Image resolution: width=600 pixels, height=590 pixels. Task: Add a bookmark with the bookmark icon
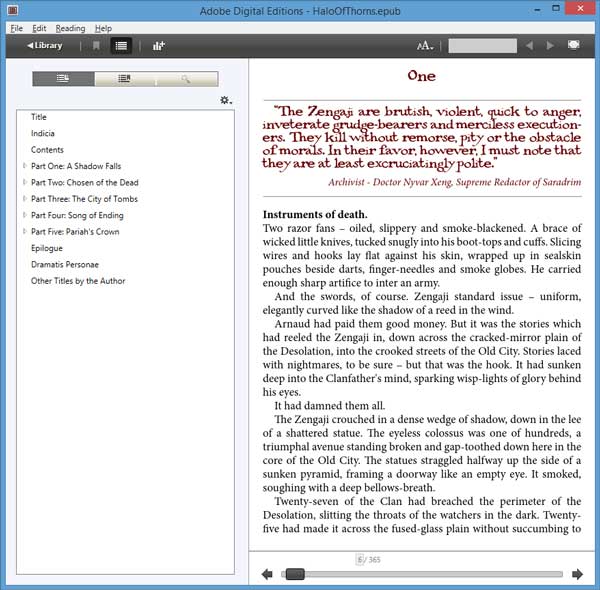click(96, 46)
